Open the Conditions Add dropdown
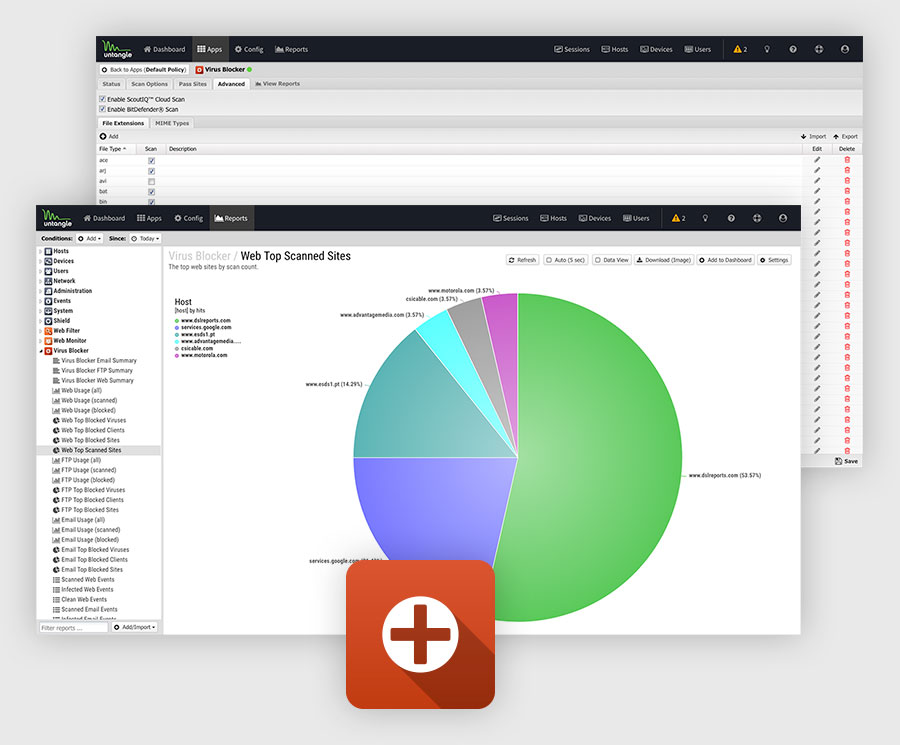This screenshot has width=900, height=745. pos(90,238)
